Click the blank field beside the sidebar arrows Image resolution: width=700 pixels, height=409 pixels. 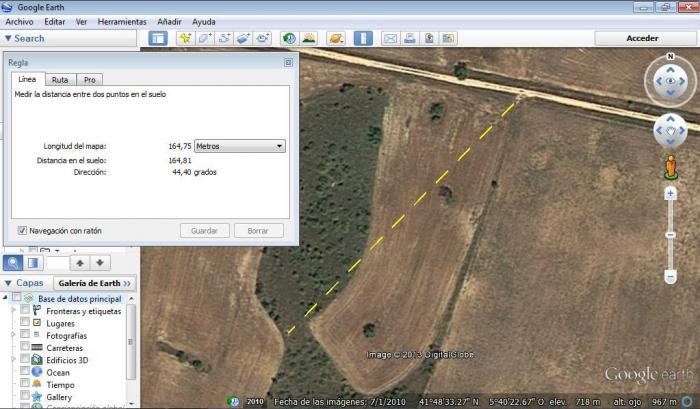pos(58,263)
